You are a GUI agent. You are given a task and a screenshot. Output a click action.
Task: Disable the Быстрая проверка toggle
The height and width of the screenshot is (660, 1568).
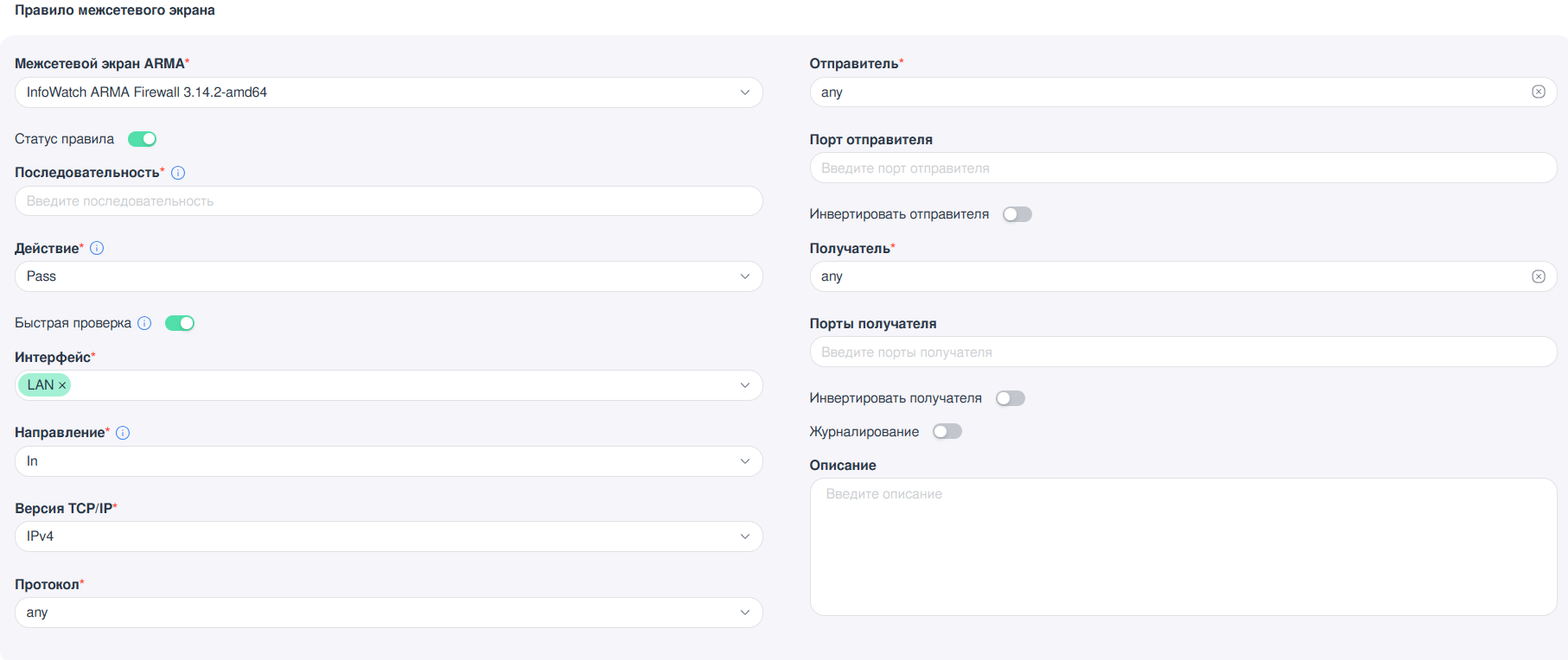(x=180, y=323)
